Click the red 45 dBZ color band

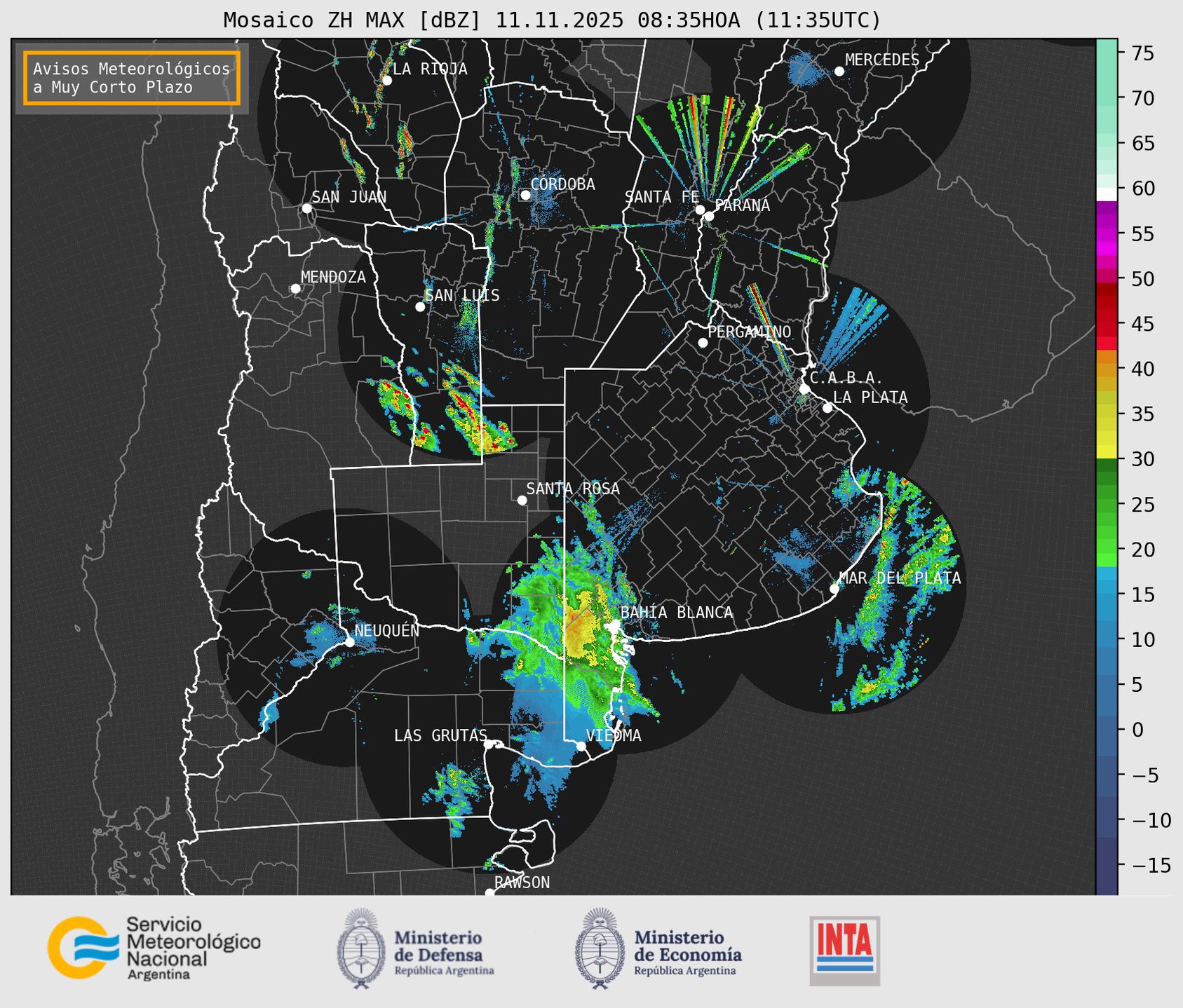[x=1107, y=323]
